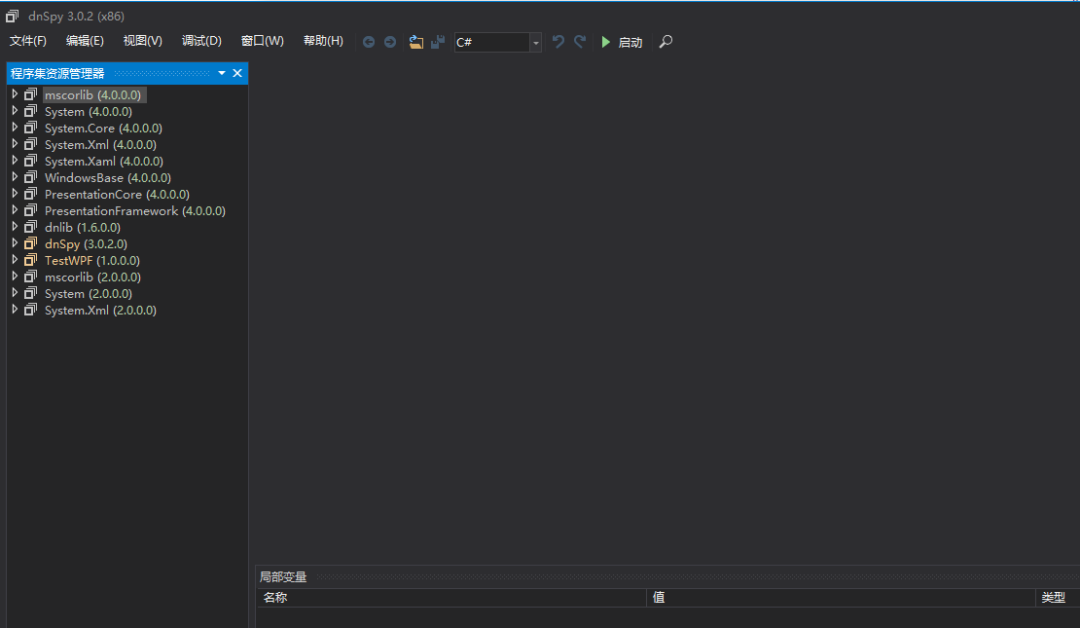Open the 编辑(E) menu
Viewport: 1080px width, 628px height.
[85, 41]
